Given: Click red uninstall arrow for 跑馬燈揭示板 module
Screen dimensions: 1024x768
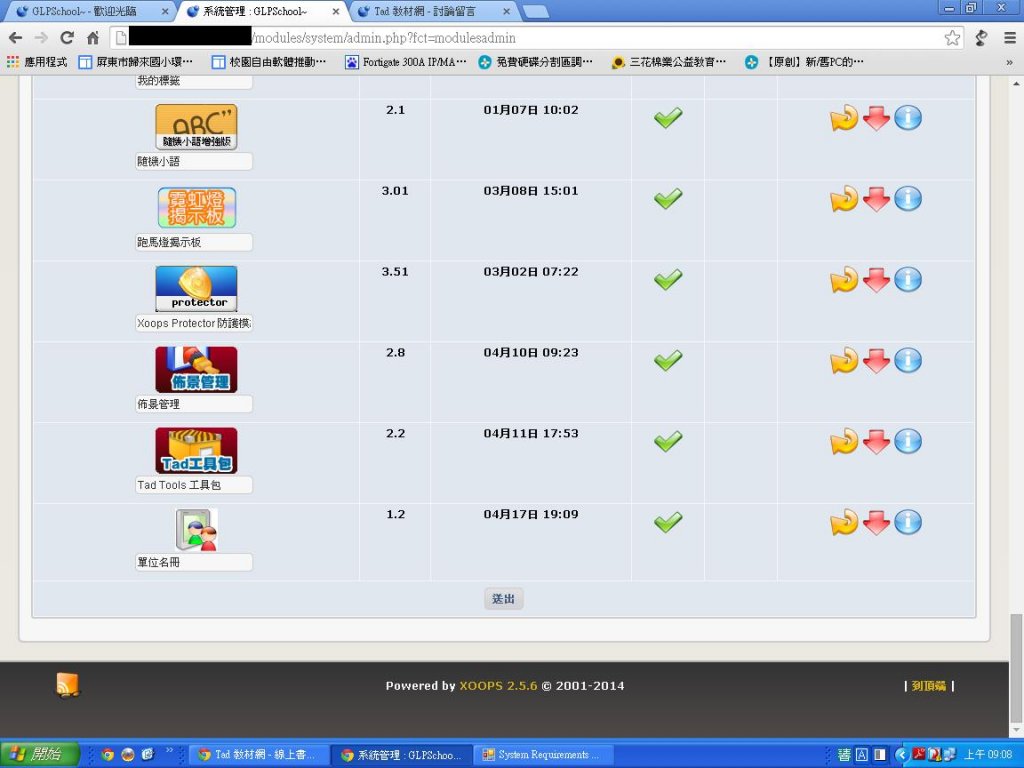Looking at the screenshot, I should 876,199.
